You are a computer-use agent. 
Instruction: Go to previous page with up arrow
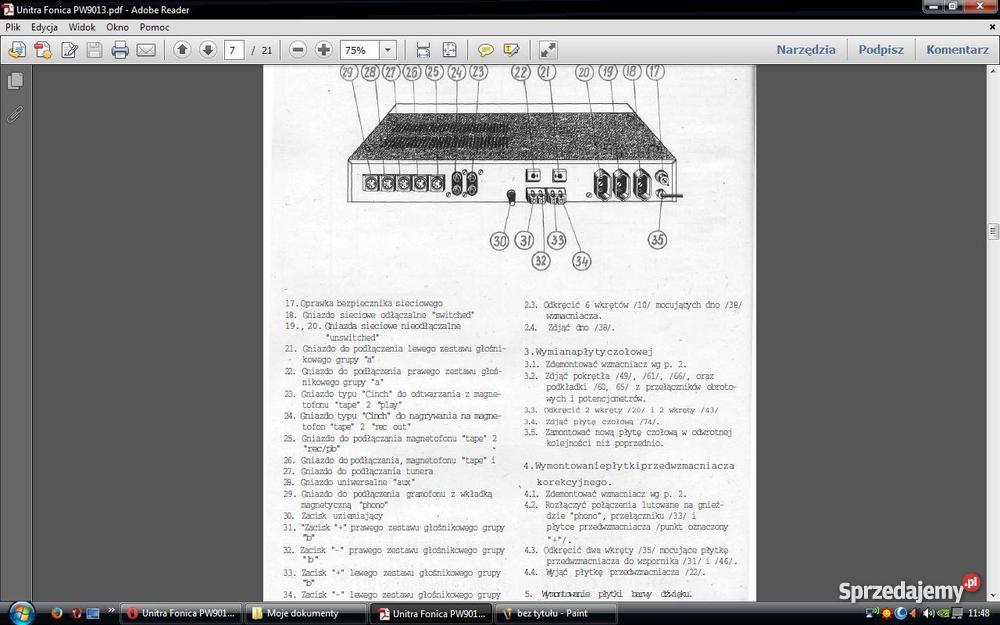(182, 50)
